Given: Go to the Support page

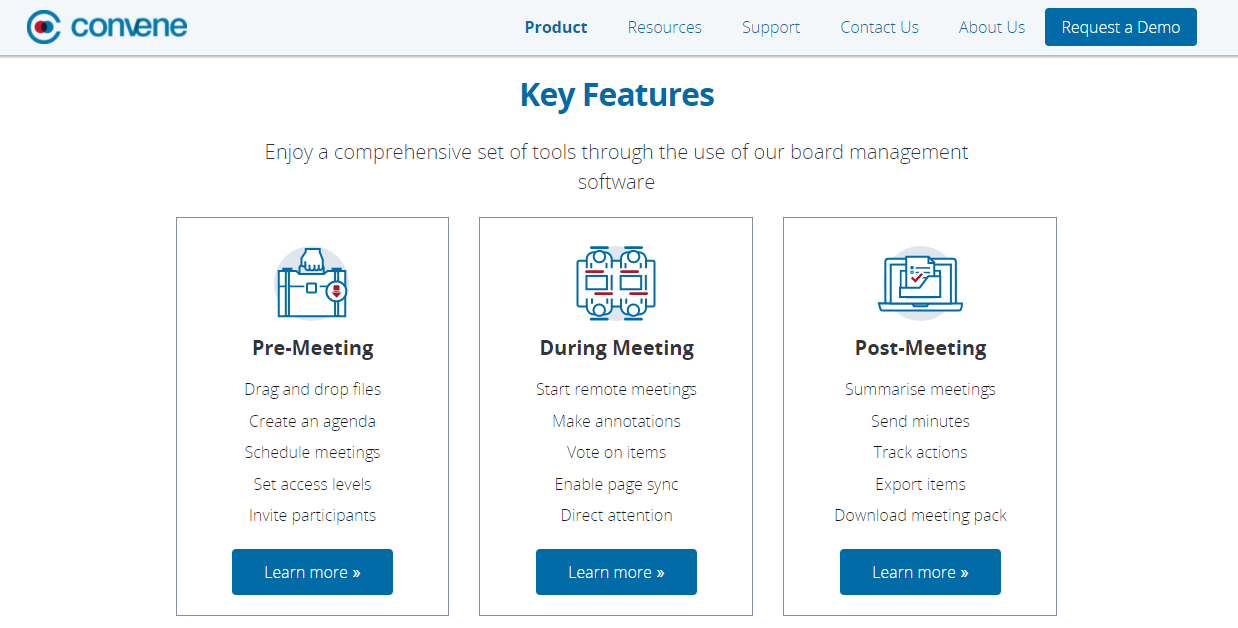Looking at the screenshot, I should pos(771,27).
